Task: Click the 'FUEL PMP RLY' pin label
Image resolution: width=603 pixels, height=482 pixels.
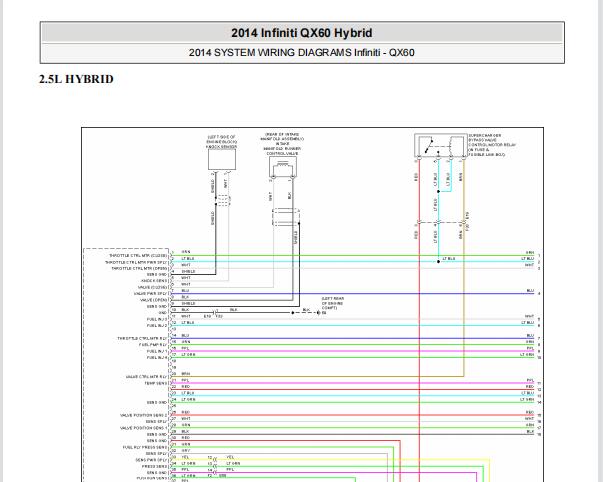Action: click(153, 345)
